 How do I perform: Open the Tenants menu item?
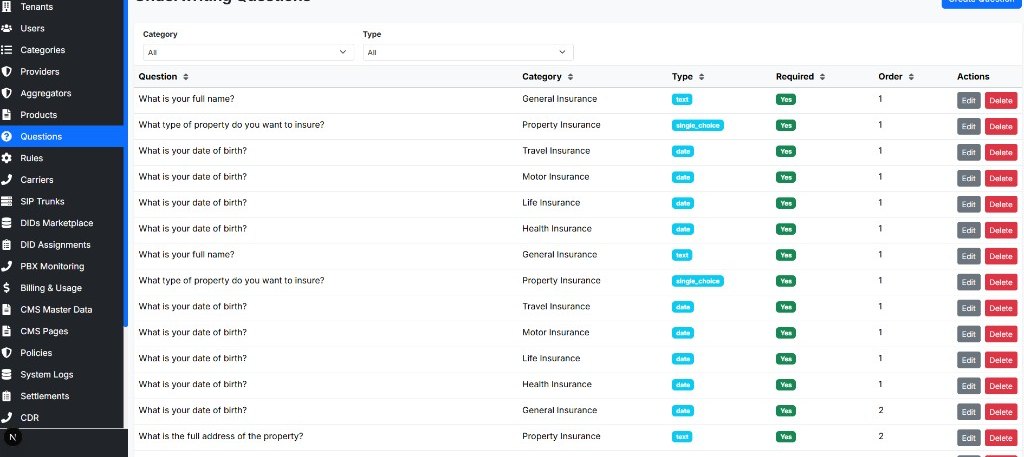tap(62, 7)
